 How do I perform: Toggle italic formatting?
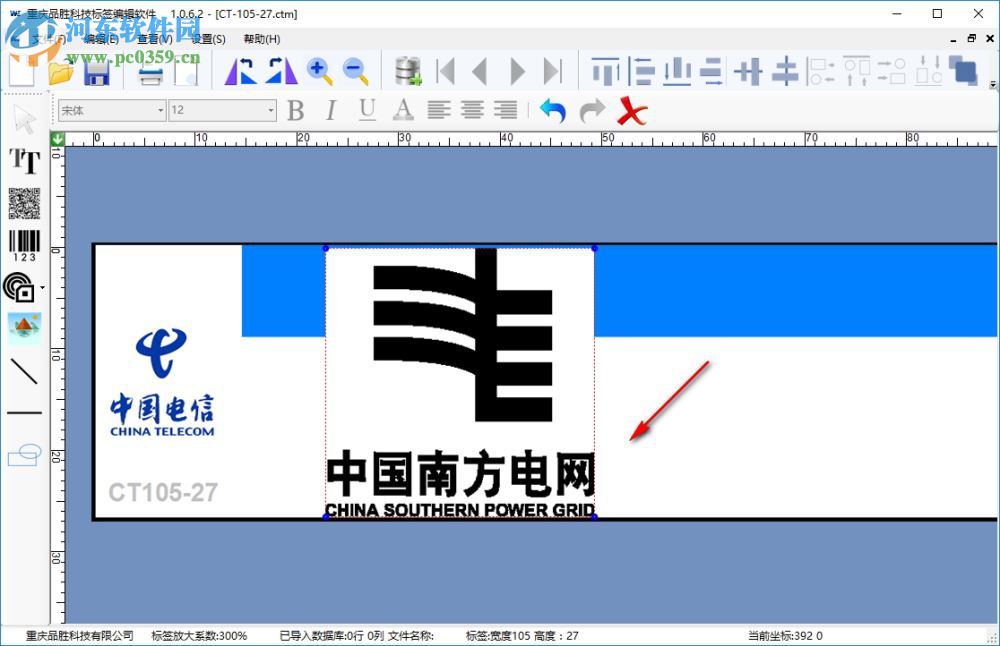[331, 110]
